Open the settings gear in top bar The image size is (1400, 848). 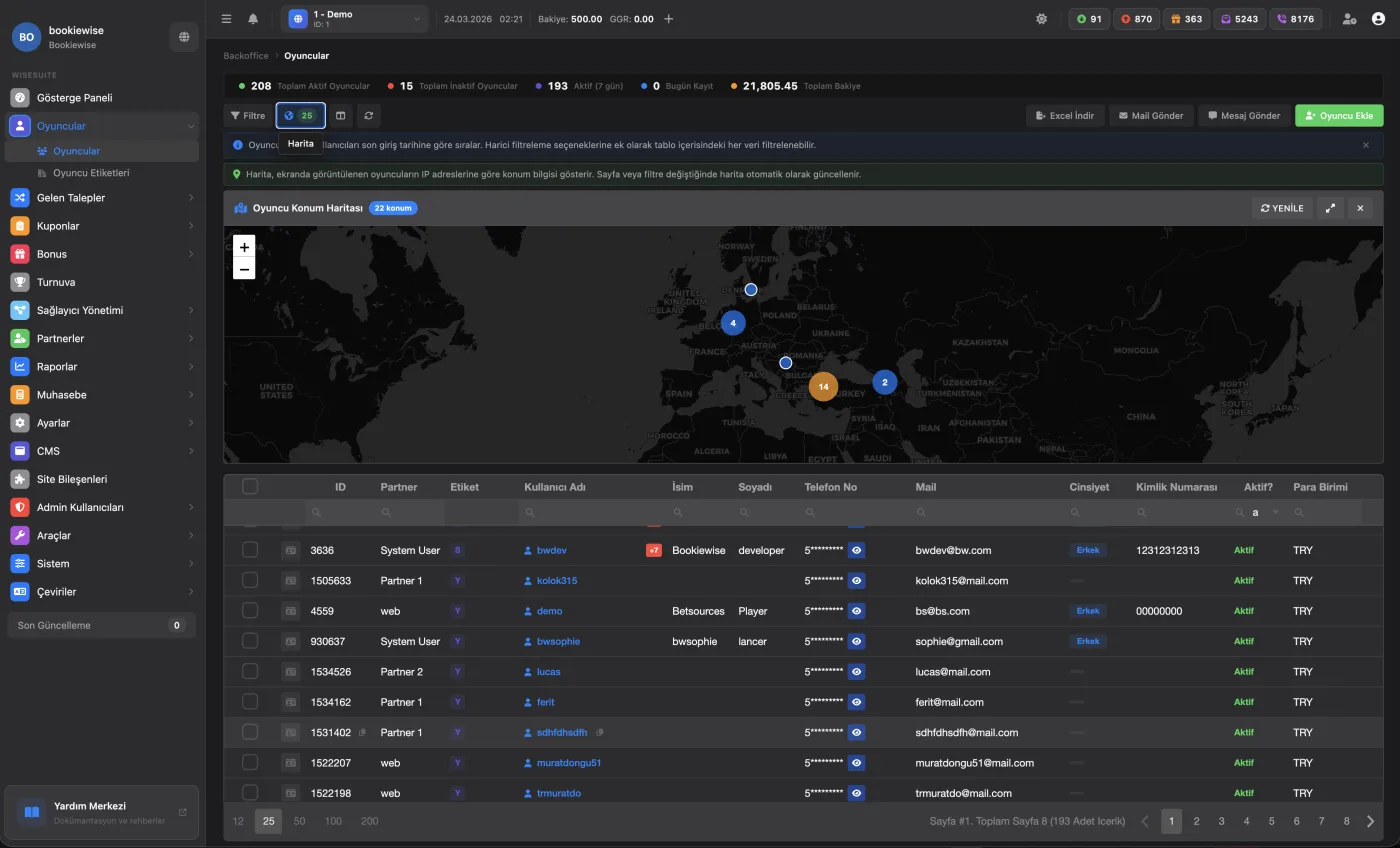[x=1042, y=19]
